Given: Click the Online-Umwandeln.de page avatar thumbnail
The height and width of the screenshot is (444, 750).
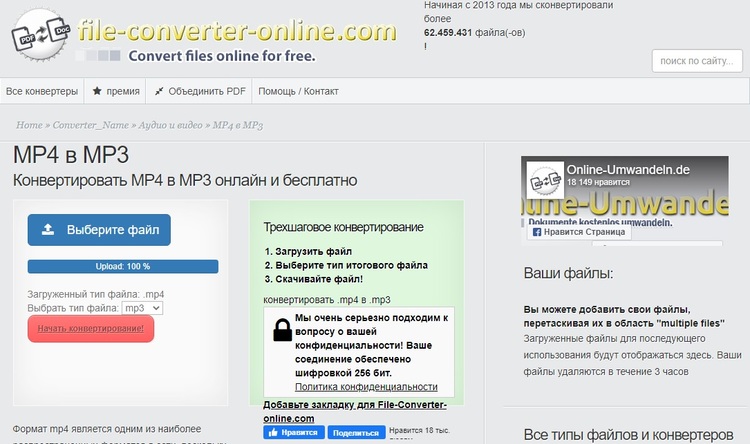Looking at the screenshot, I should tap(545, 180).
